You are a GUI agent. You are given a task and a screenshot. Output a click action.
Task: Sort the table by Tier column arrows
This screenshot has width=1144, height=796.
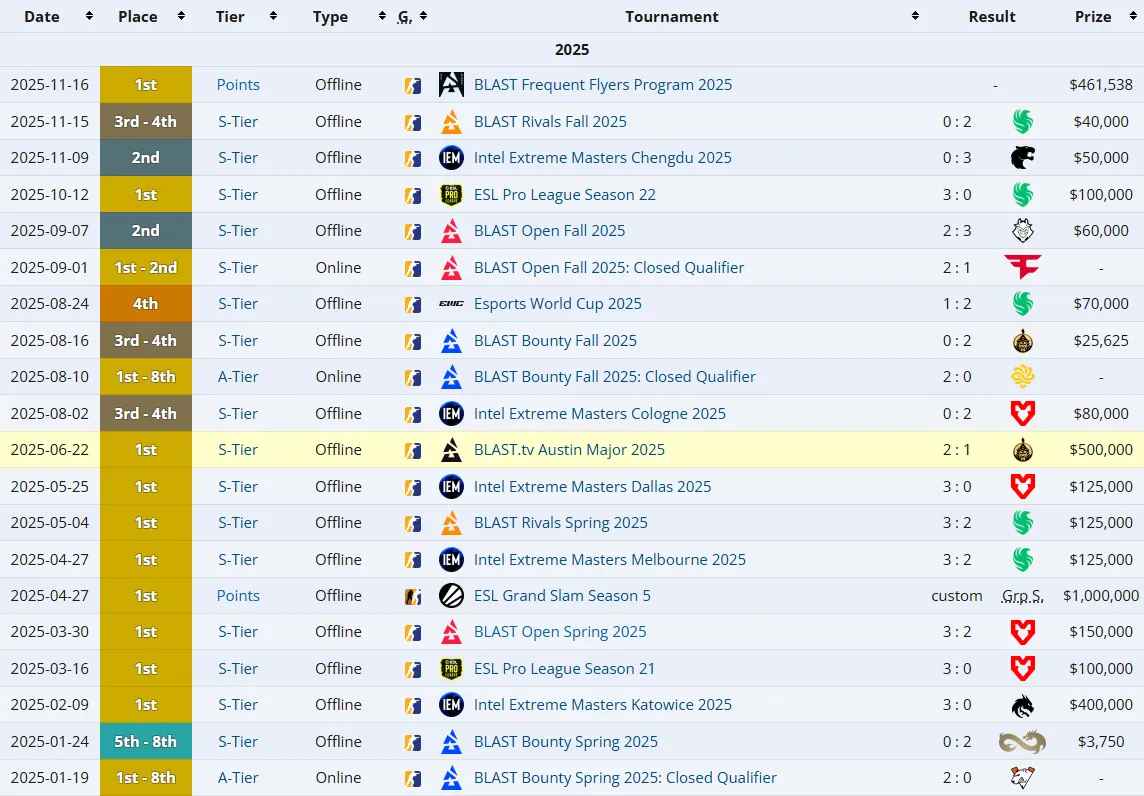click(x=273, y=16)
